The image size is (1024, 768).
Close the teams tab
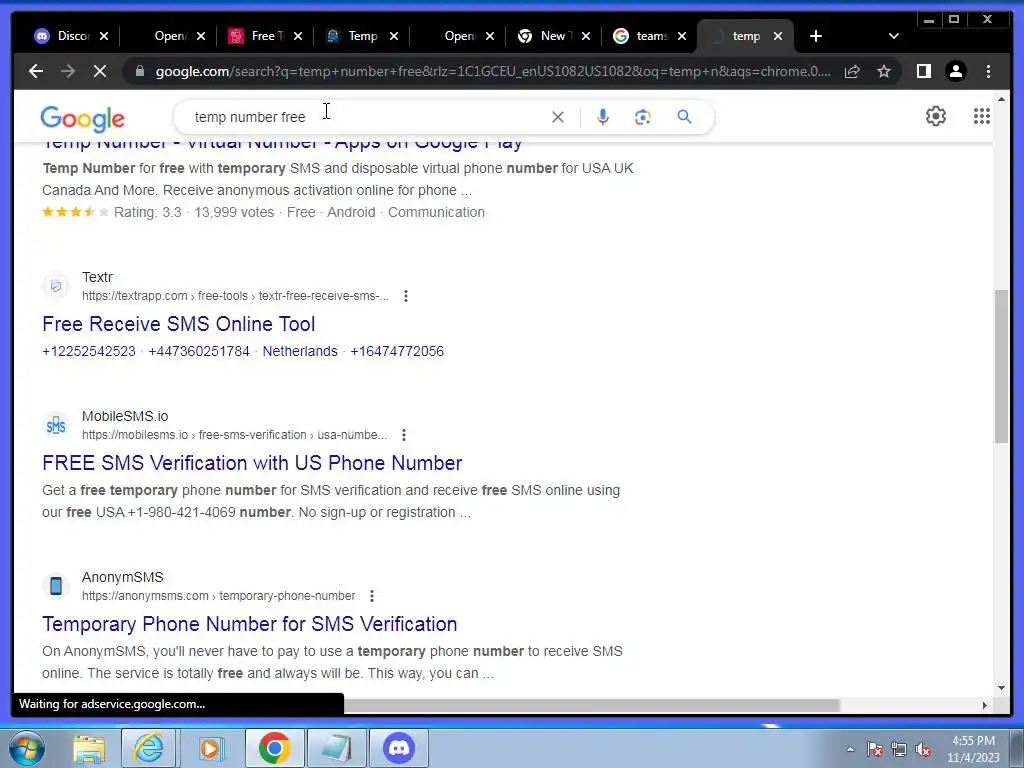[682, 36]
